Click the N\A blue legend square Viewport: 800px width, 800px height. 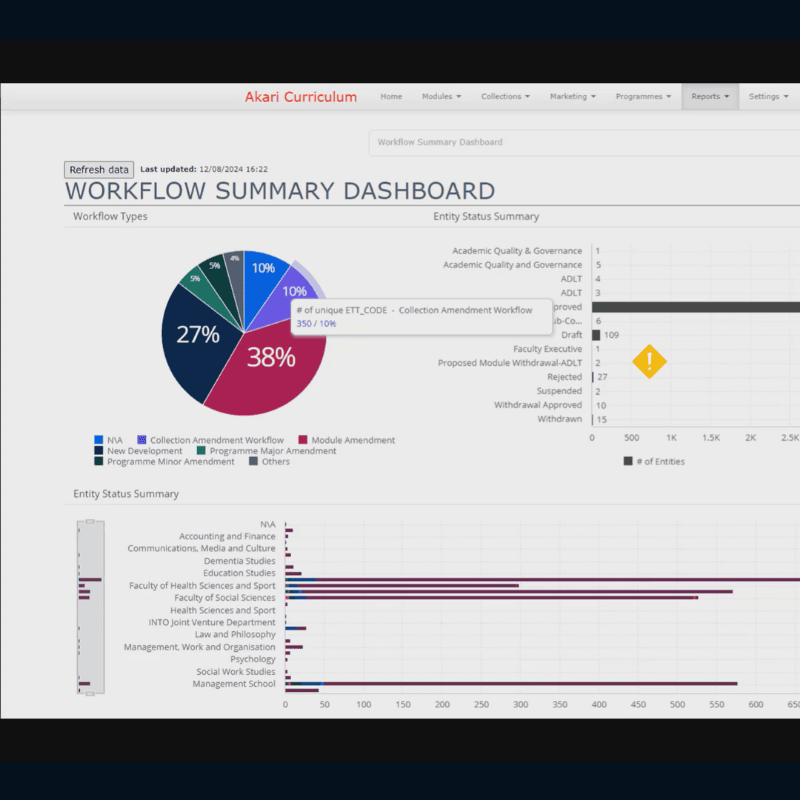[98, 440]
